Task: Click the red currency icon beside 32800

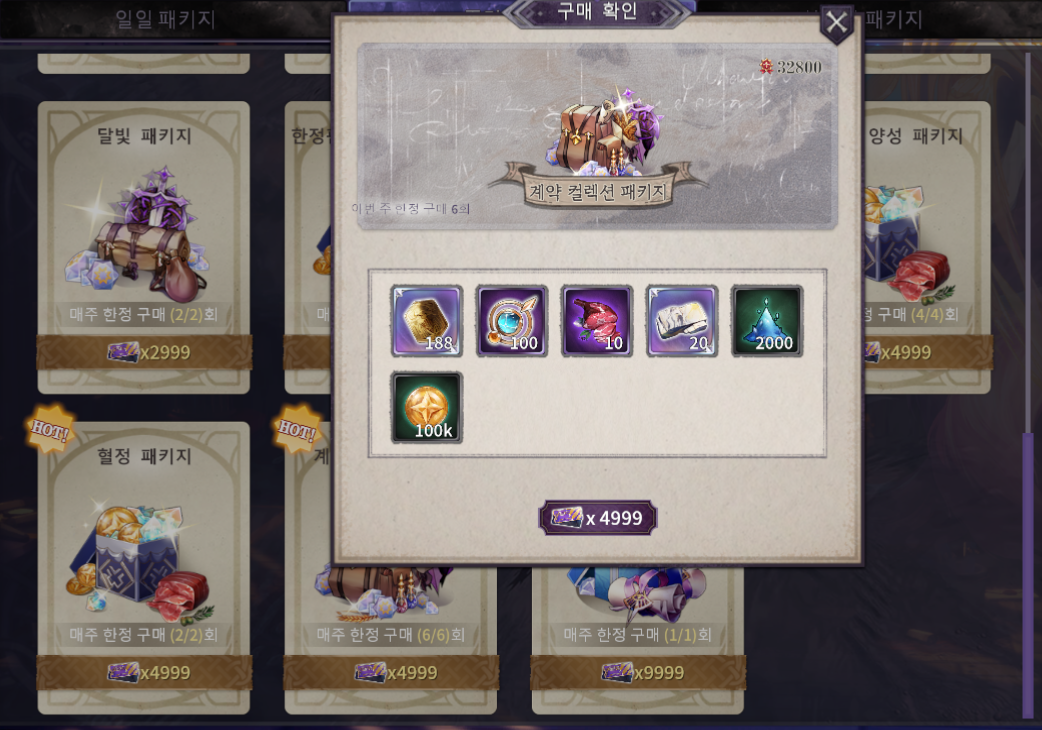Action: [x=766, y=66]
